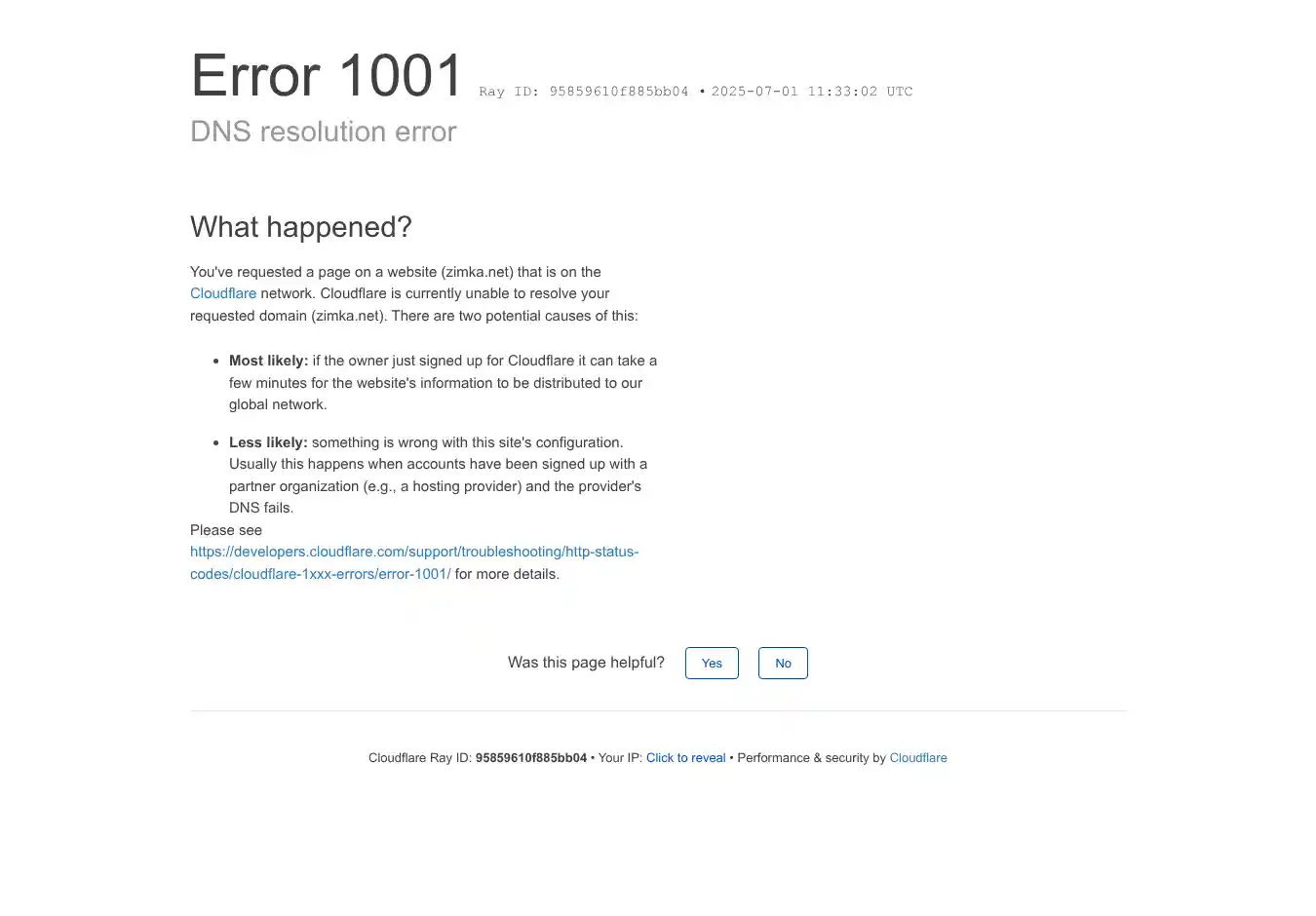Viewport: 1316px width, 916px height.
Task: Click the What happened? section heading
Action: pyautogui.click(x=300, y=227)
